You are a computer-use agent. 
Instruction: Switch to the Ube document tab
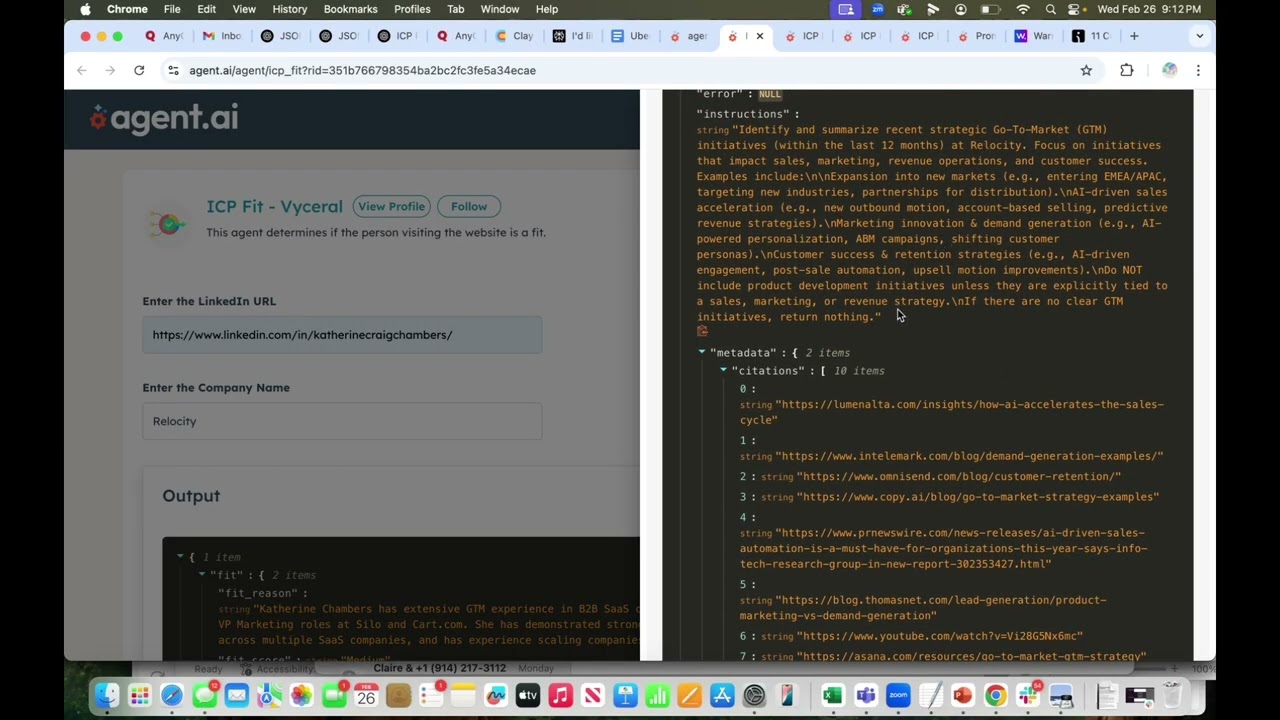click(631, 36)
